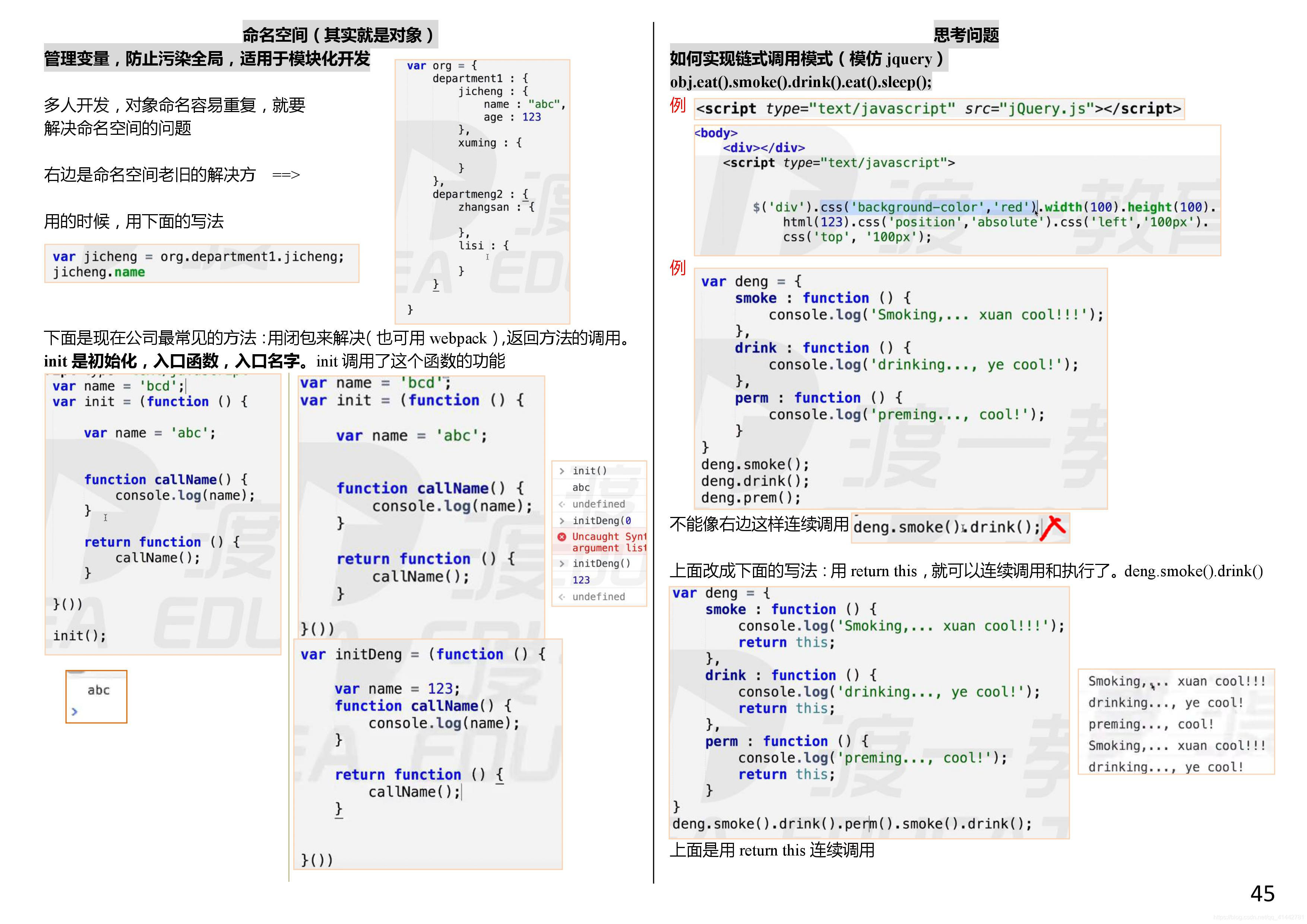Click heading 如何实现链式调用模式（模仿 jquery）
This screenshot has width=1307, height=924.
pos(808,58)
